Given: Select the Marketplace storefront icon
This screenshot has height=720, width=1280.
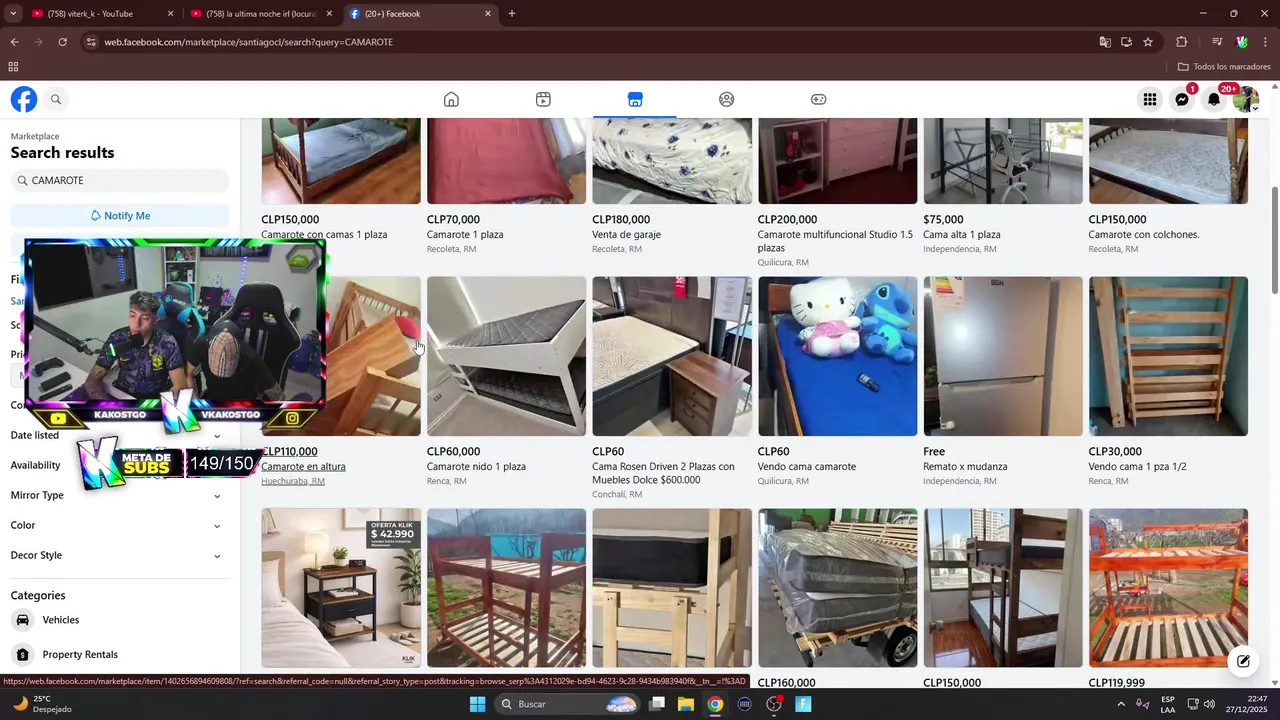Looking at the screenshot, I should pos(635,99).
